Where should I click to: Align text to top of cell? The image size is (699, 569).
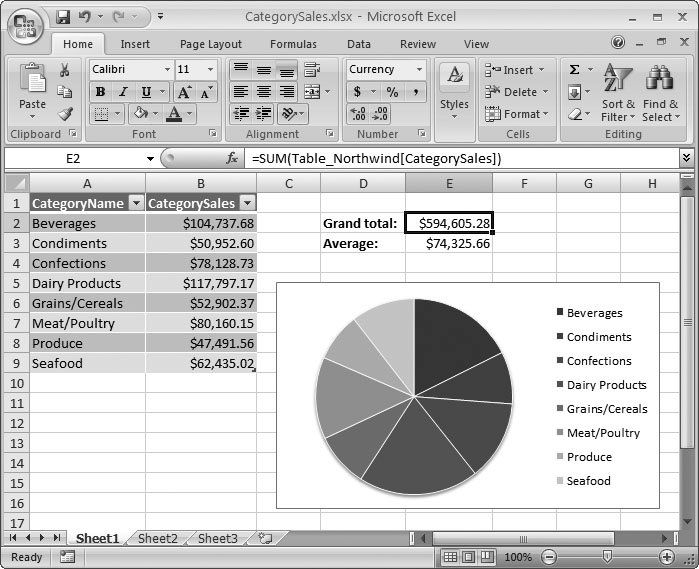(241, 69)
